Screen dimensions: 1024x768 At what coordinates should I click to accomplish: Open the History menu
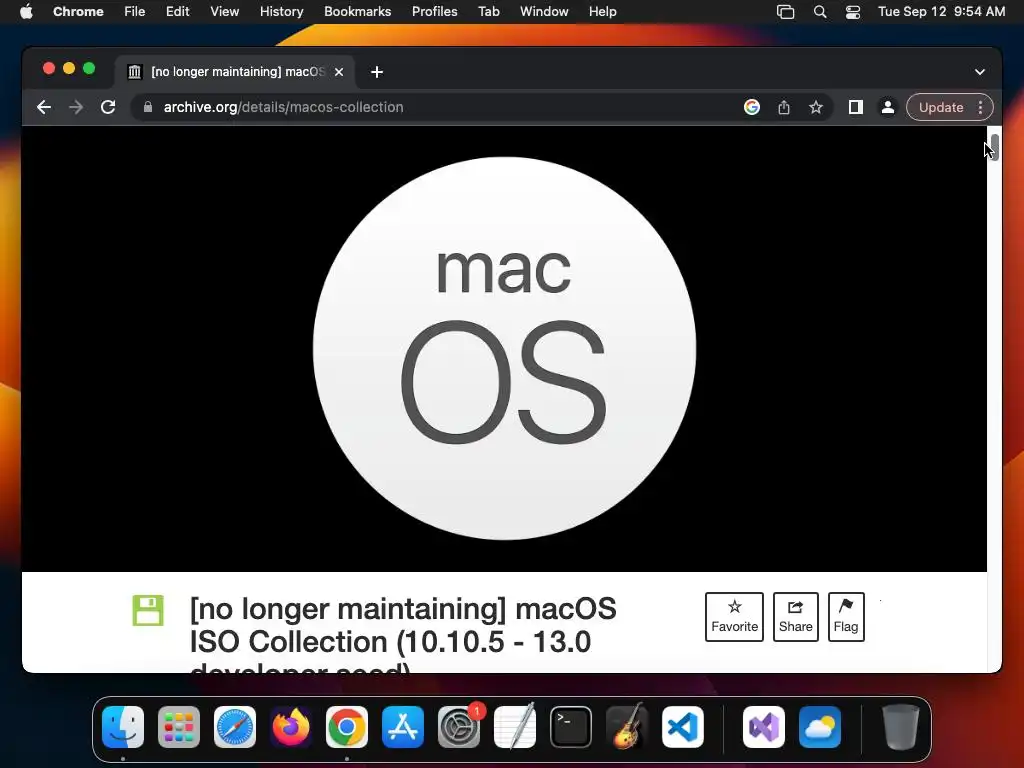pos(281,12)
